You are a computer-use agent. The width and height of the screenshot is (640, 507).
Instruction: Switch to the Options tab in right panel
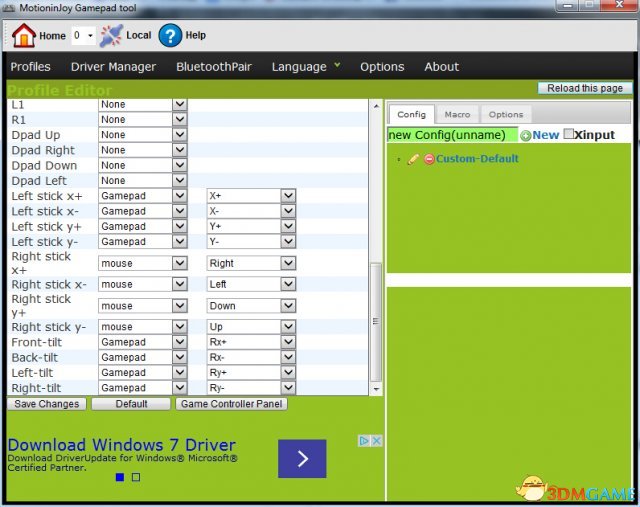point(506,115)
